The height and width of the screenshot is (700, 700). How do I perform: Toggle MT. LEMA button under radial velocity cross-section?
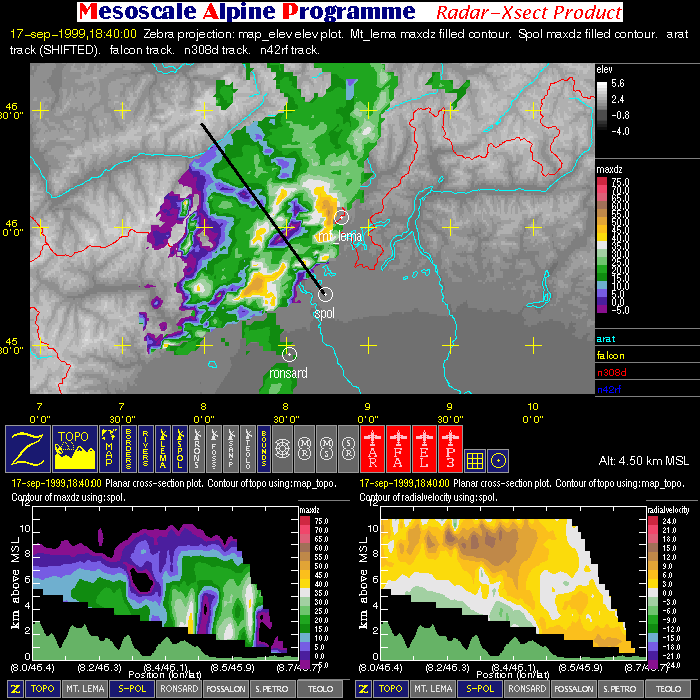(433, 688)
